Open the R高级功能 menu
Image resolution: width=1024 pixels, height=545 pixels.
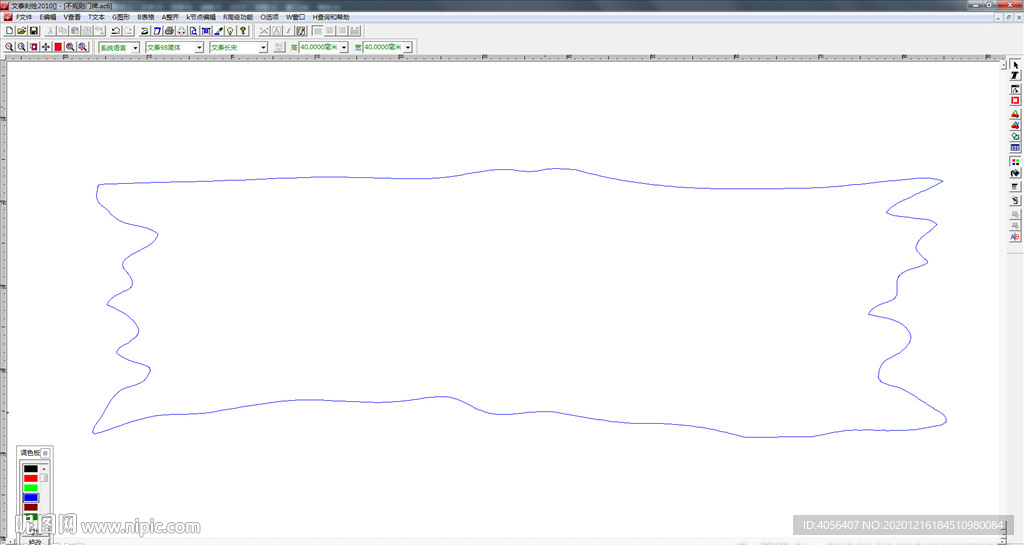pyautogui.click(x=238, y=17)
